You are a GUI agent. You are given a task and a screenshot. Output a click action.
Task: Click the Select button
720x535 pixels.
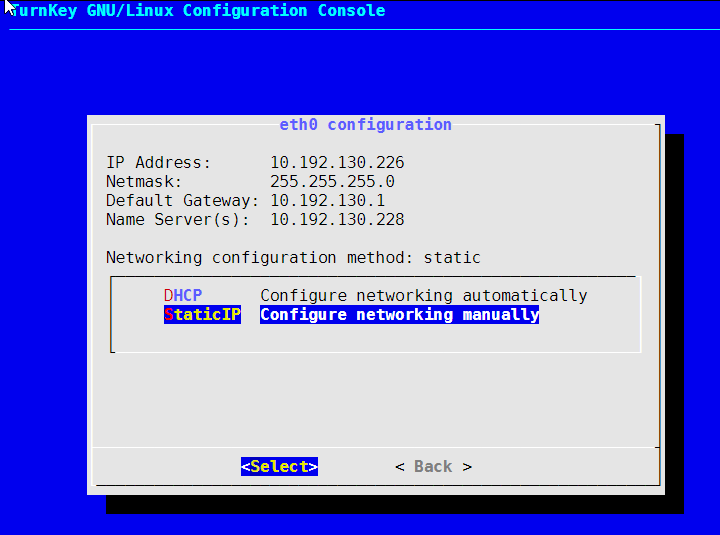[279, 467]
